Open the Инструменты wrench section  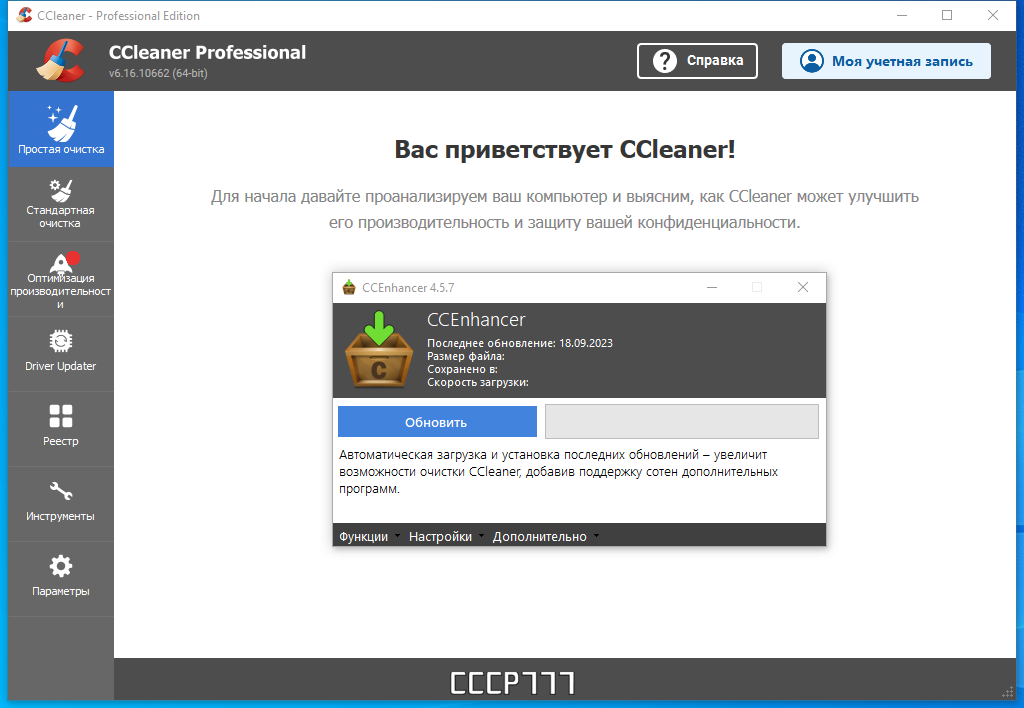coord(61,504)
